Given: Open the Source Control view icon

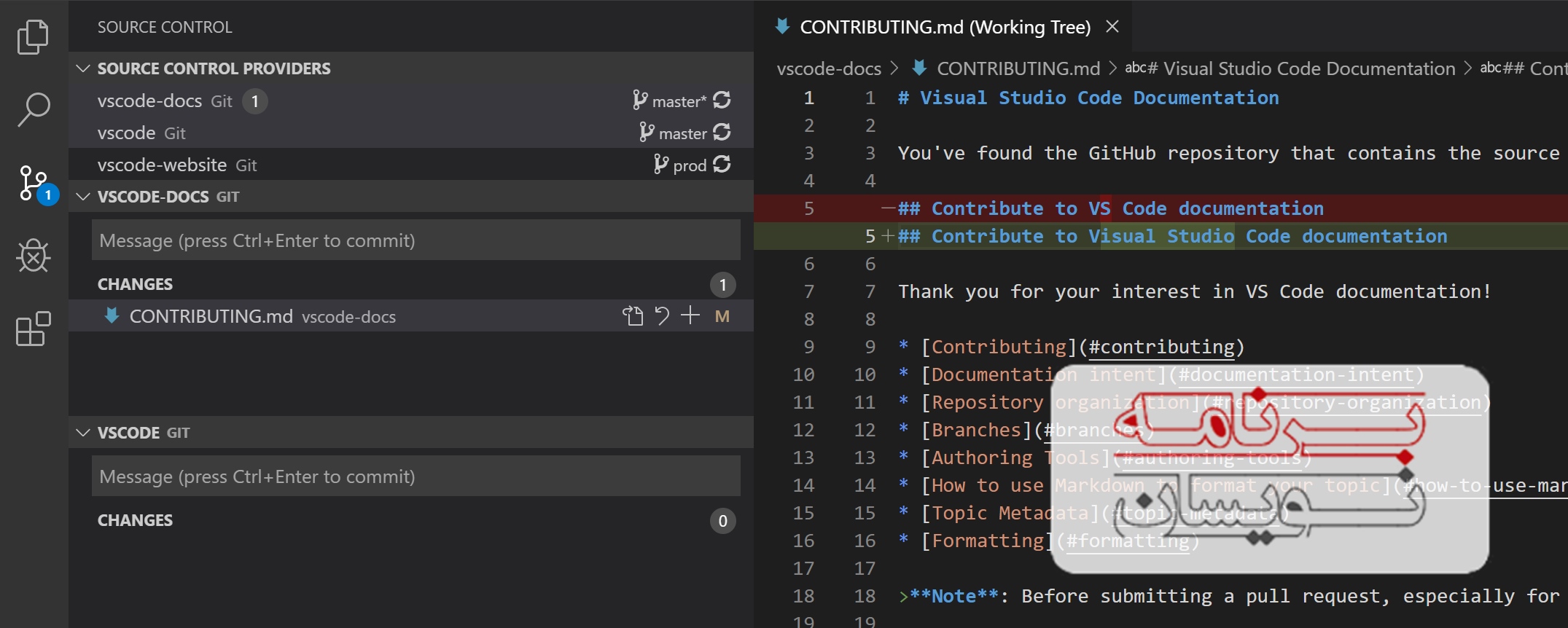Looking at the screenshot, I should [35, 184].
